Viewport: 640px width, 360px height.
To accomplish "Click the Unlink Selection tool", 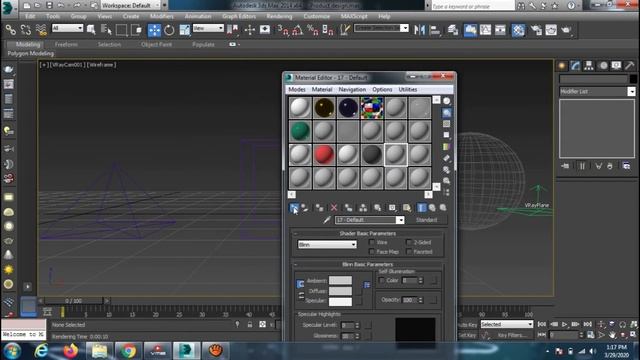I will (26, 30).
